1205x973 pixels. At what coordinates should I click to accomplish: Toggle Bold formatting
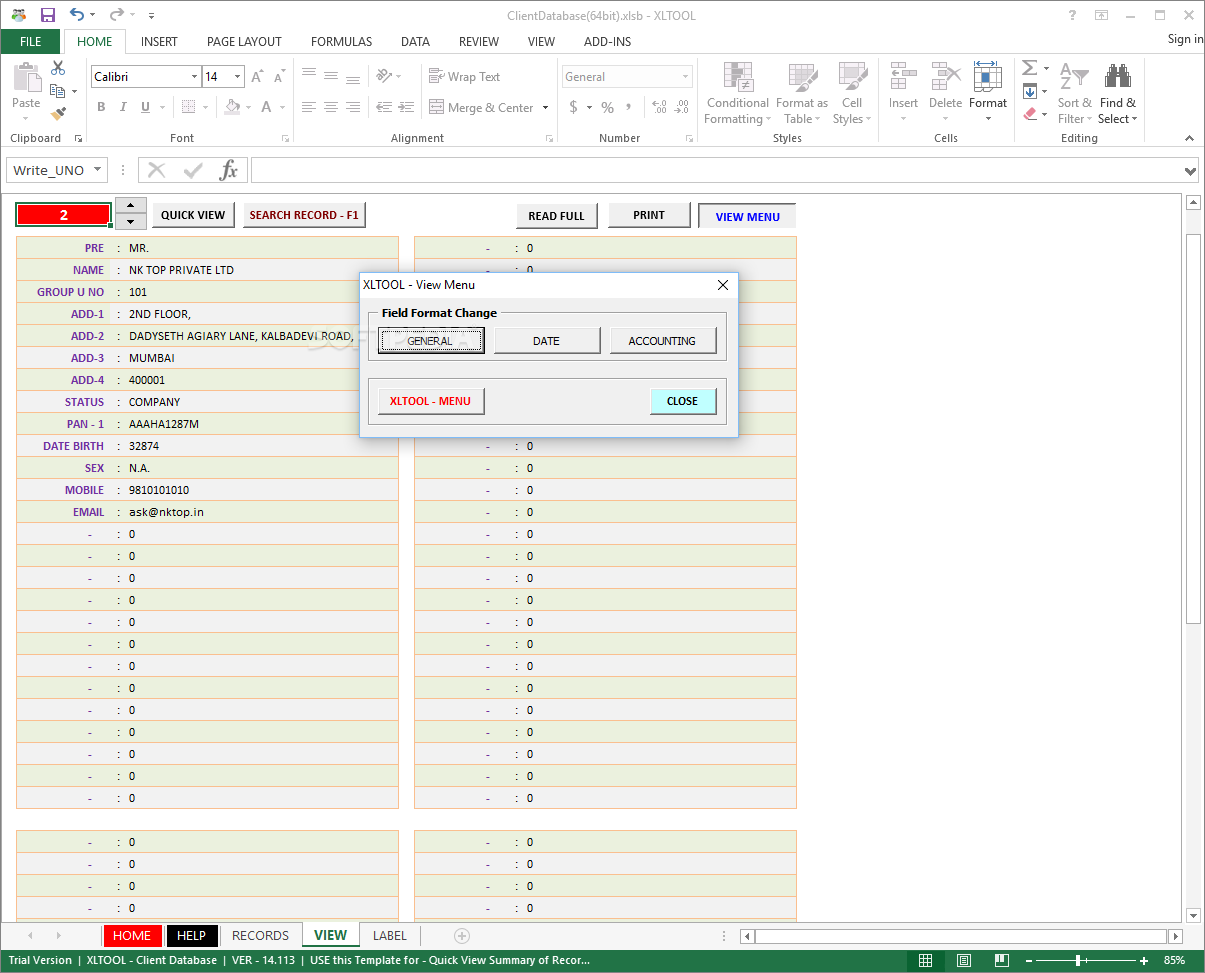pyautogui.click(x=101, y=107)
